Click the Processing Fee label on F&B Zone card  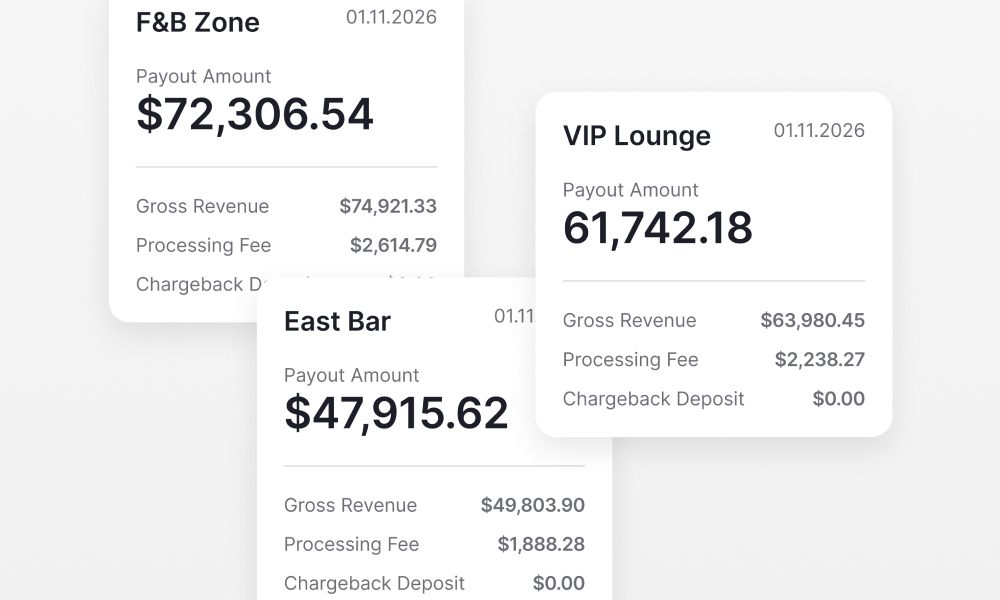(x=203, y=245)
